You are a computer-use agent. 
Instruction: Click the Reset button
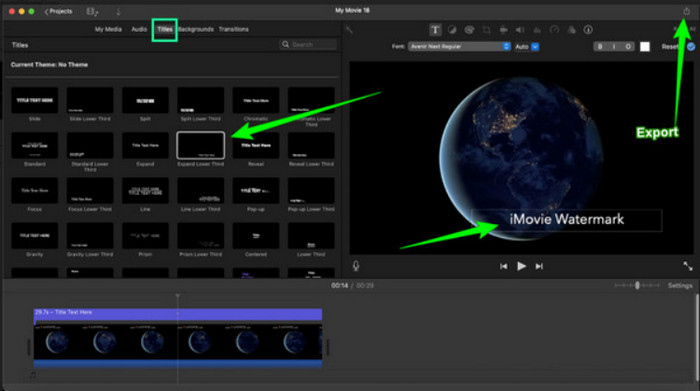(670, 46)
